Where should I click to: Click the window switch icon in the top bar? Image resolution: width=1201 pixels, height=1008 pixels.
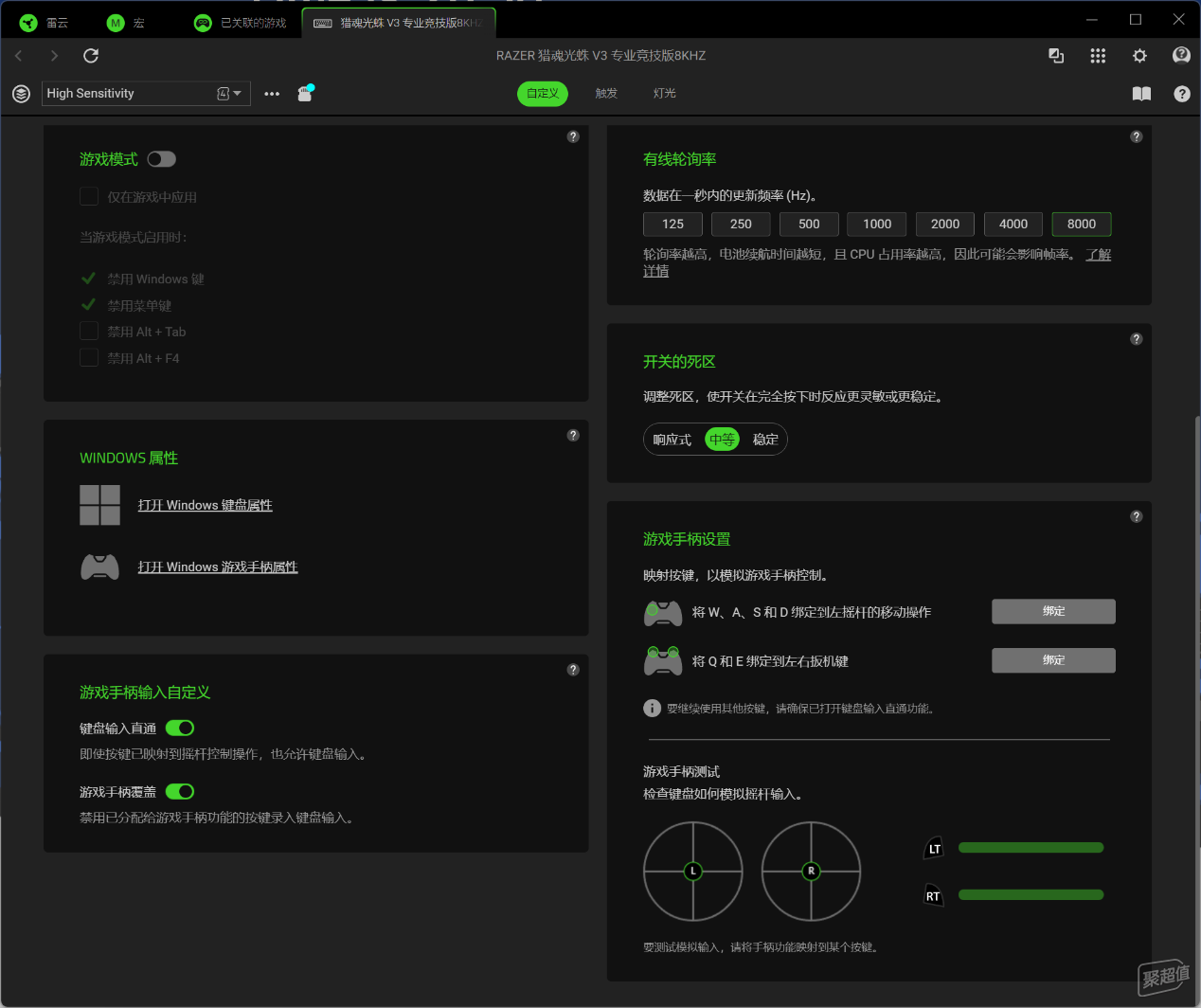click(x=1056, y=56)
